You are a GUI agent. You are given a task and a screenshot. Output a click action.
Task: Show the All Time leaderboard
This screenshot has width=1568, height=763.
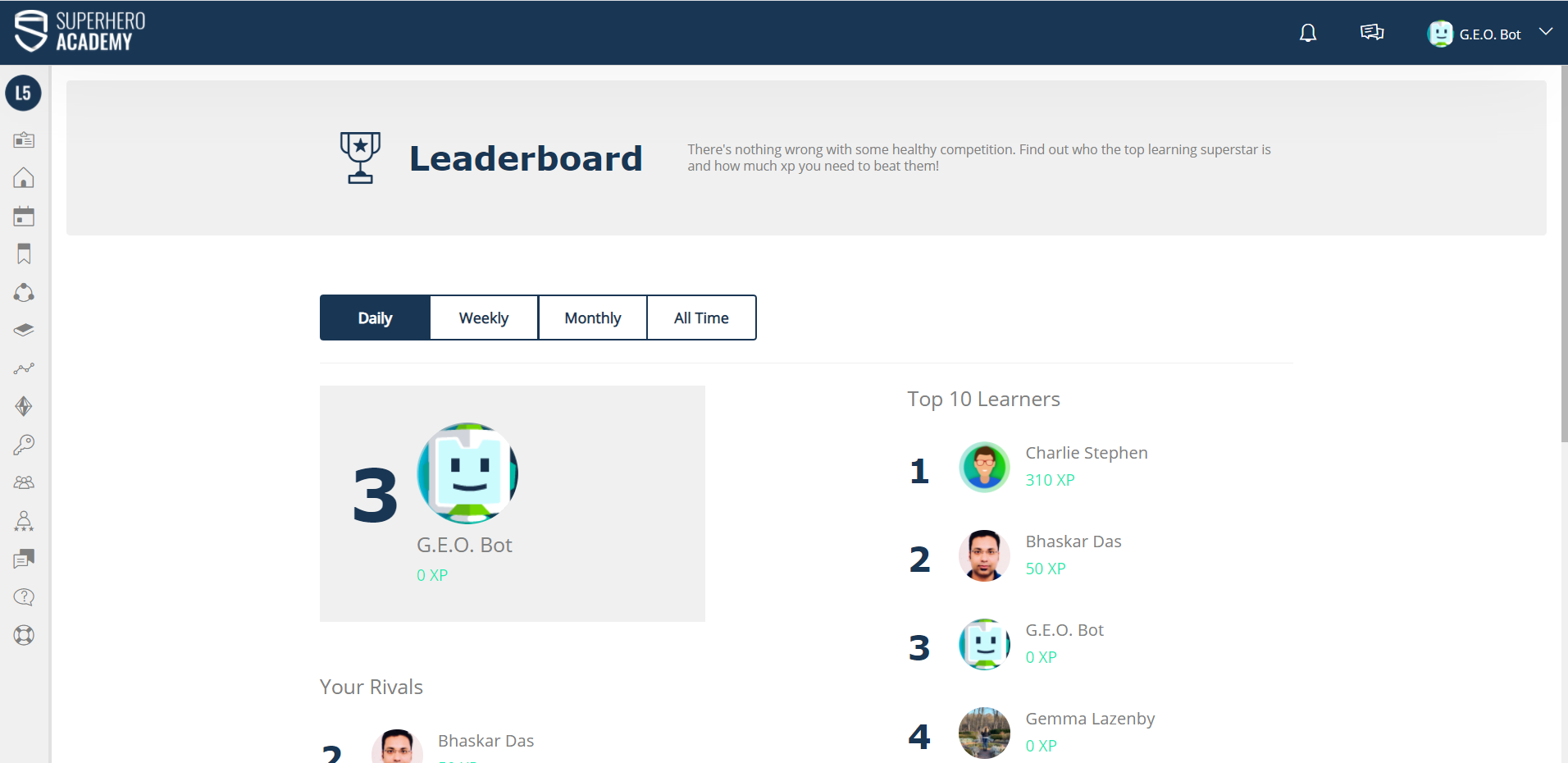click(x=701, y=318)
